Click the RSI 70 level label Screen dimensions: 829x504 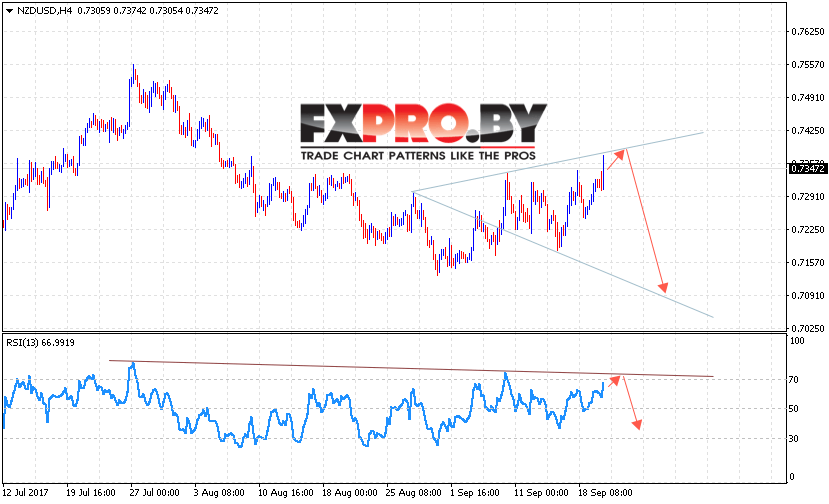point(794,380)
